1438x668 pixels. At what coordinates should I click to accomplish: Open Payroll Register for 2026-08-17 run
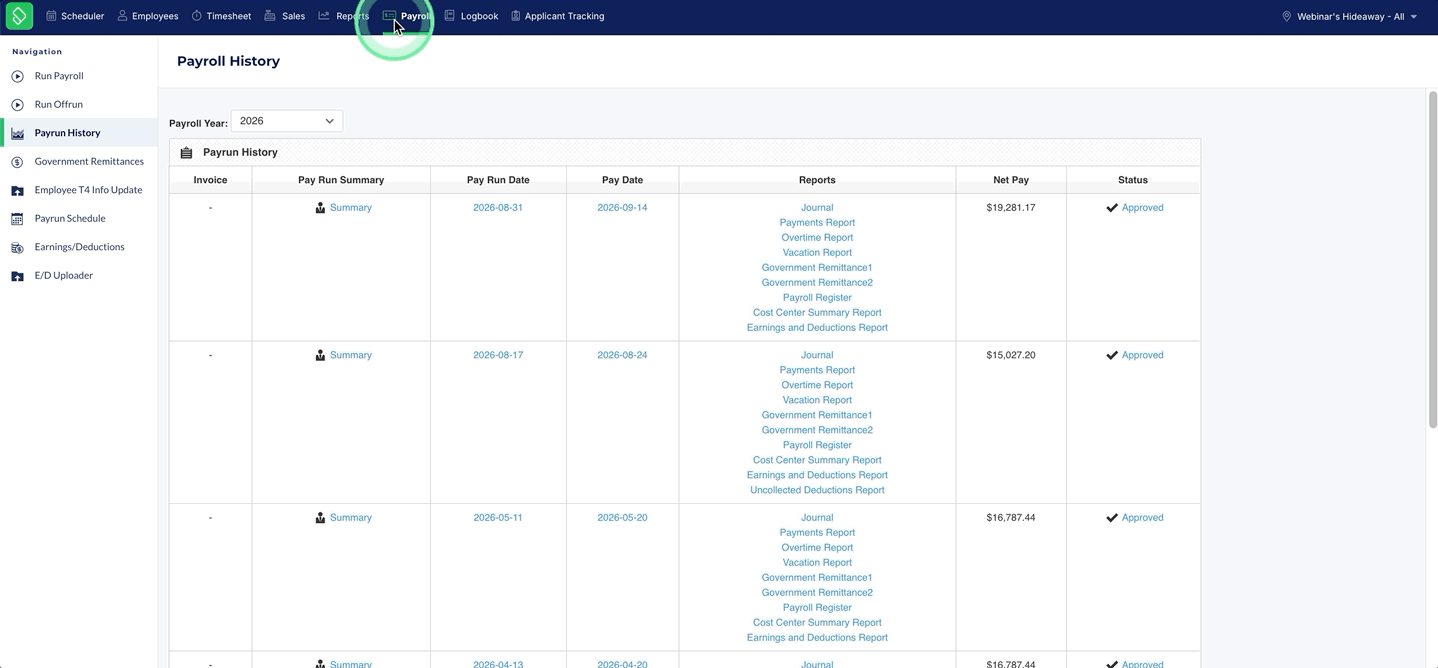click(x=817, y=445)
